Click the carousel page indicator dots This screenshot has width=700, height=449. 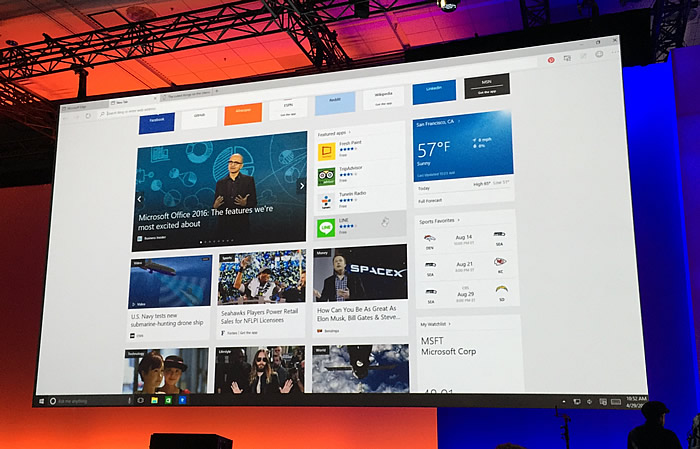click(x=216, y=241)
